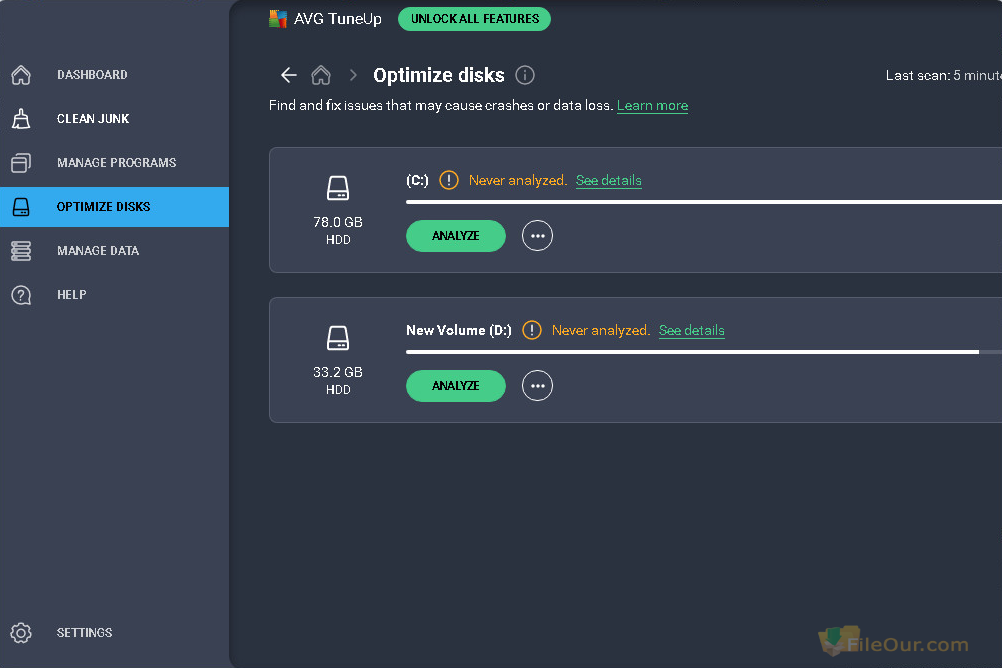Click Never analyzed status for New Volume (D:)
1002x668 pixels.
(601, 330)
